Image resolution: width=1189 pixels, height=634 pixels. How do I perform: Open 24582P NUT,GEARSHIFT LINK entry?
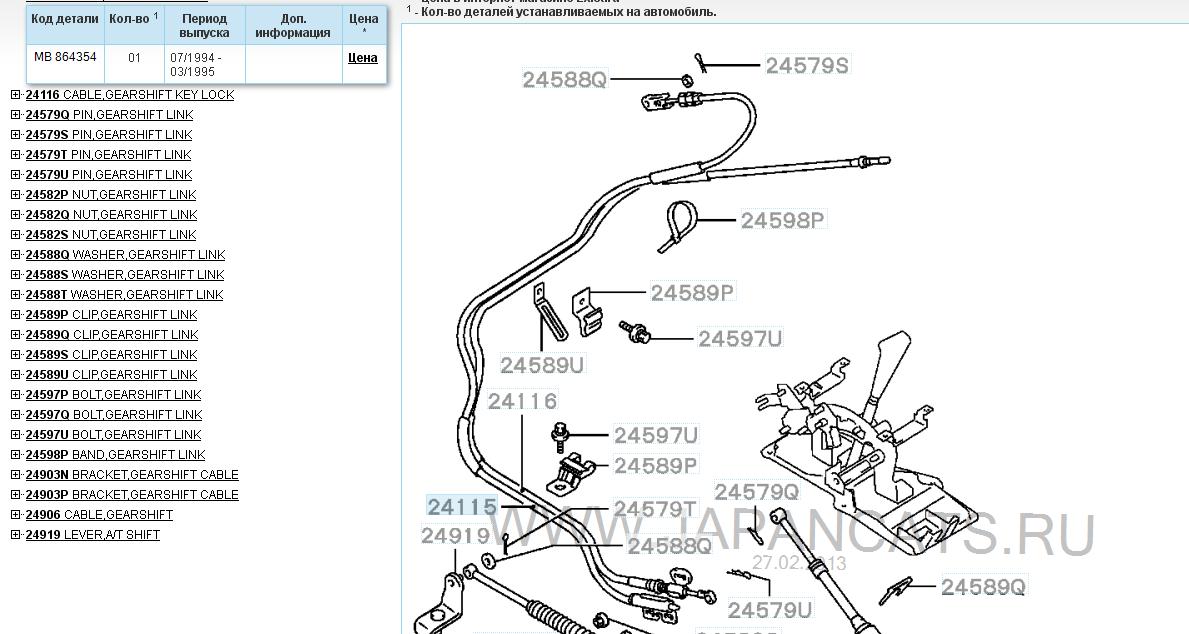(111, 194)
